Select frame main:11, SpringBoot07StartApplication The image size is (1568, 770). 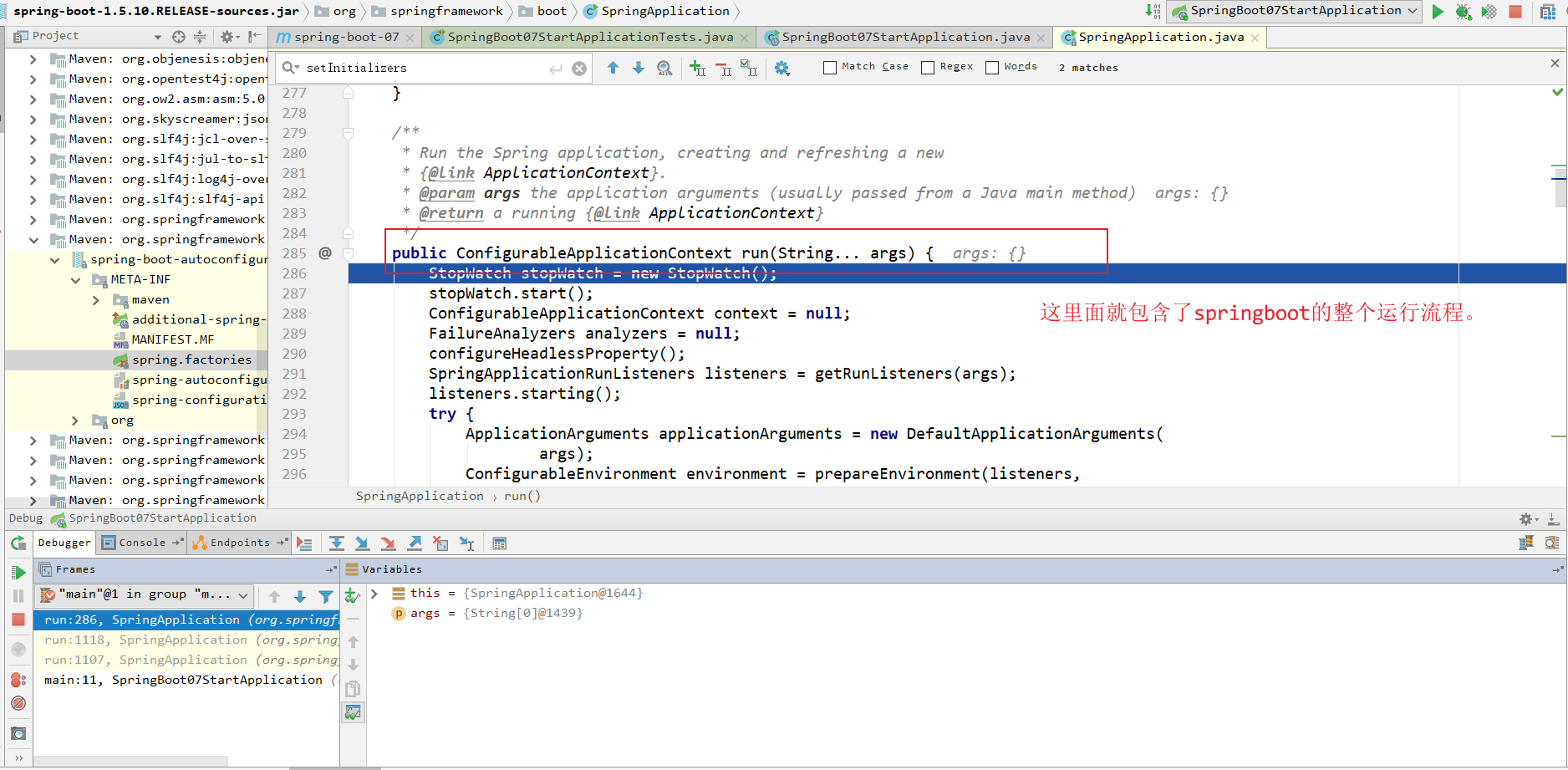point(186,680)
